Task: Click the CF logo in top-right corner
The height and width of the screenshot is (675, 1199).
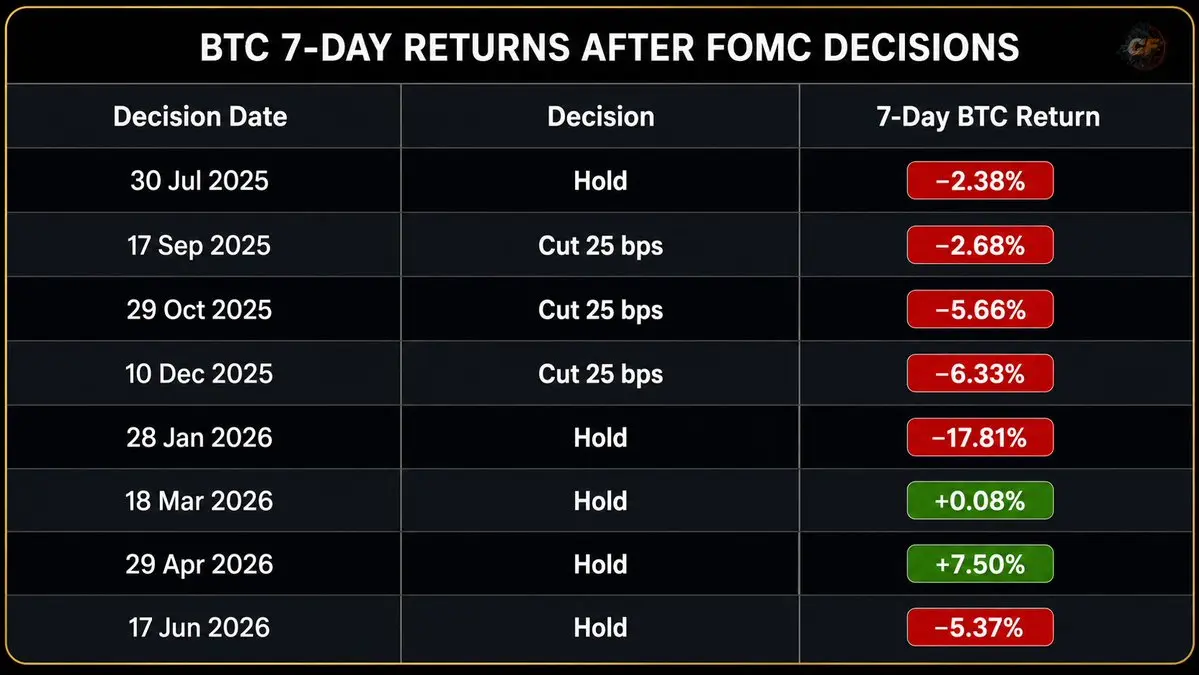Action: [1145, 47]
